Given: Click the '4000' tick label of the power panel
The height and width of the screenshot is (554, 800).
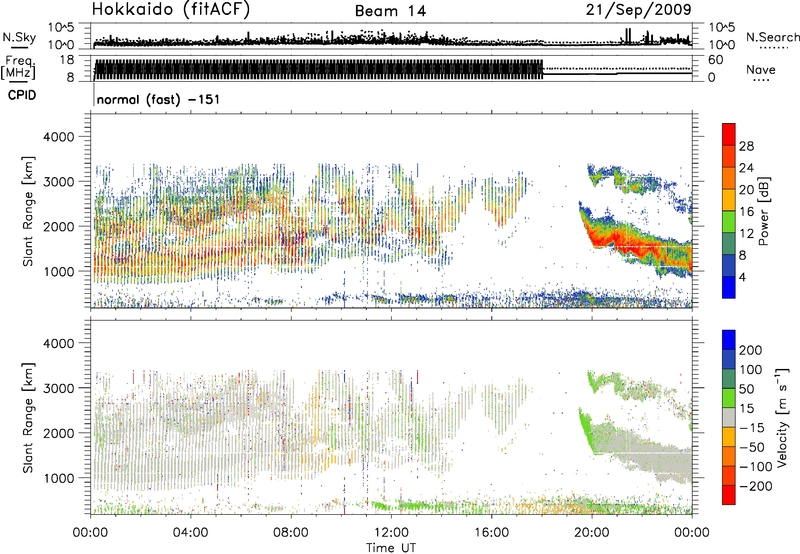Looking at the screenshot, I should pos(58,137).
